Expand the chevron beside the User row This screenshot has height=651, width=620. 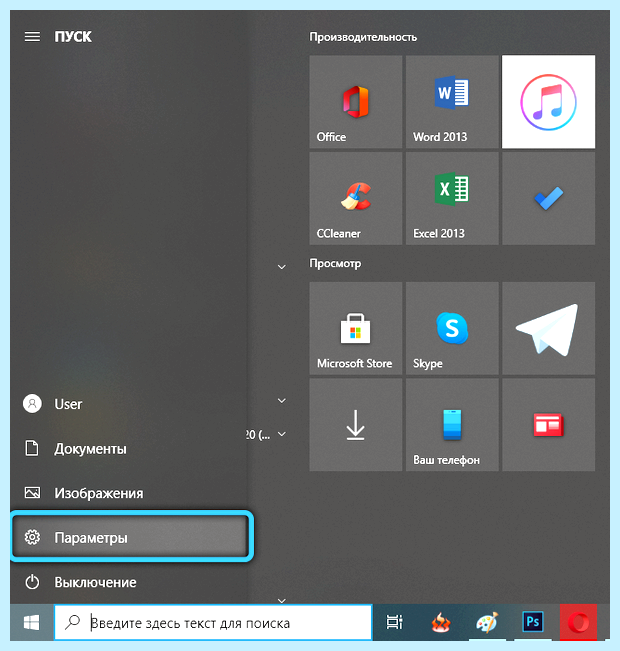click(x=282, y=400)
